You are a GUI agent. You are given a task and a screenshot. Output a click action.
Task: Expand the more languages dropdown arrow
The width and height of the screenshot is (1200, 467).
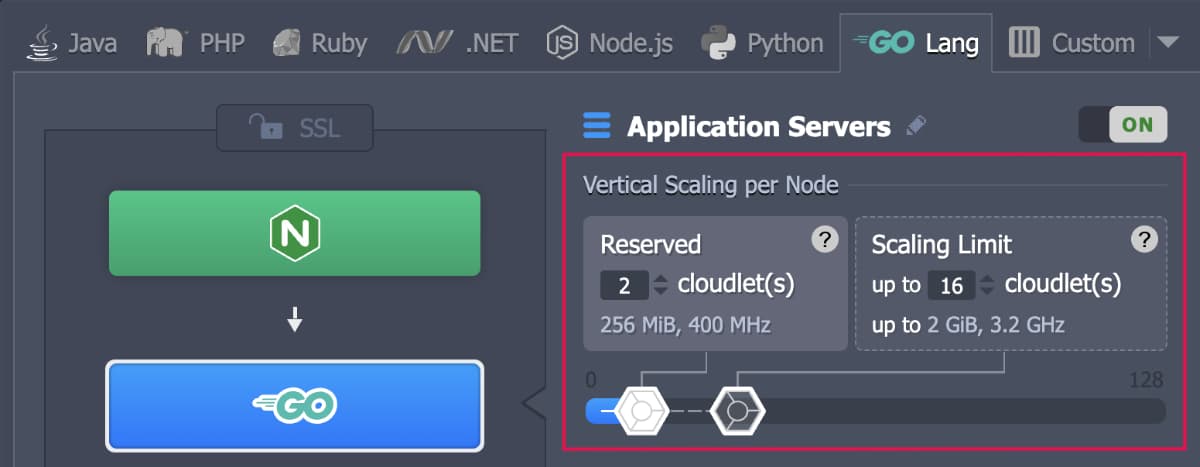point(1167,42)
